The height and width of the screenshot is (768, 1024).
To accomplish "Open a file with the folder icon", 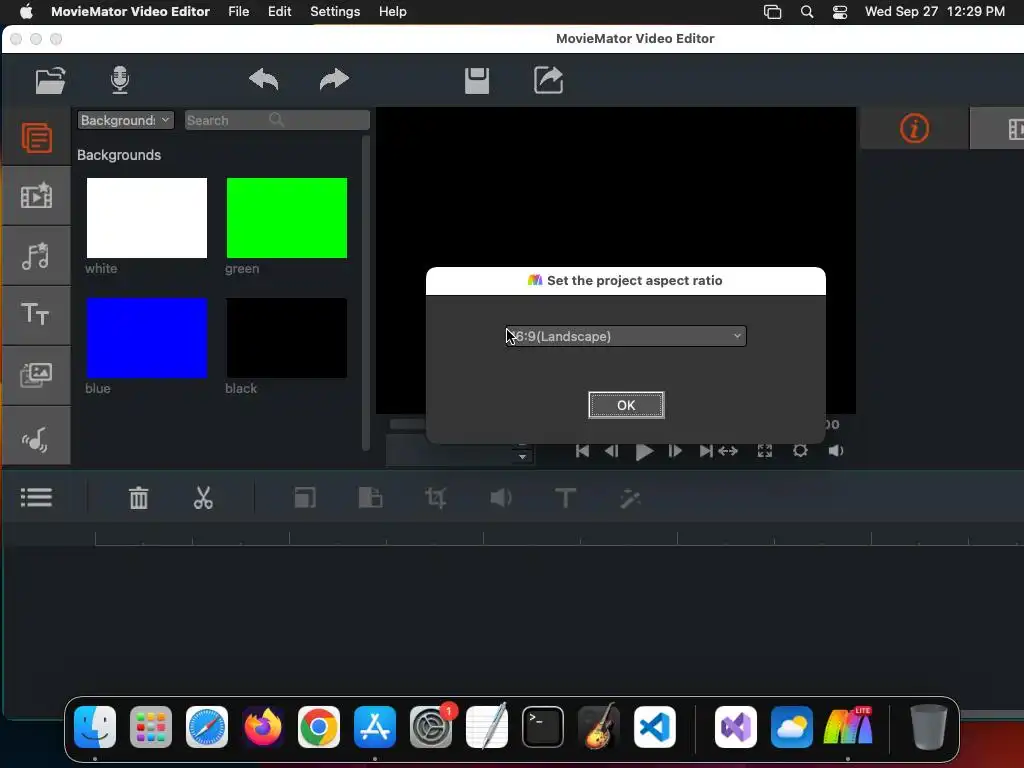I will [x=50, y=80].
